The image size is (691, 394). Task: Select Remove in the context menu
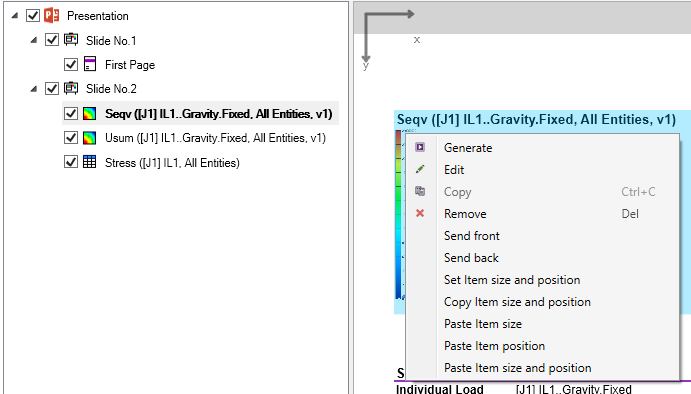point(542,214)
